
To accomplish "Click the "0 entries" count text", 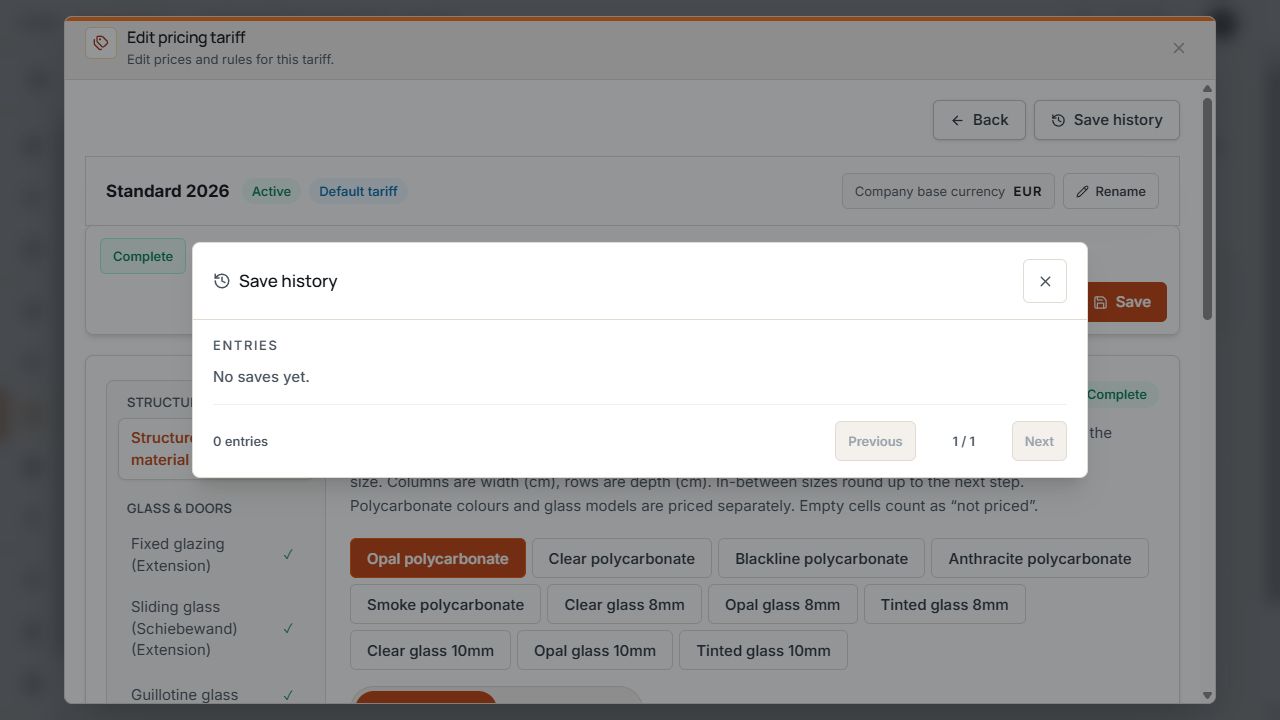I will click(x=240, y=441).
